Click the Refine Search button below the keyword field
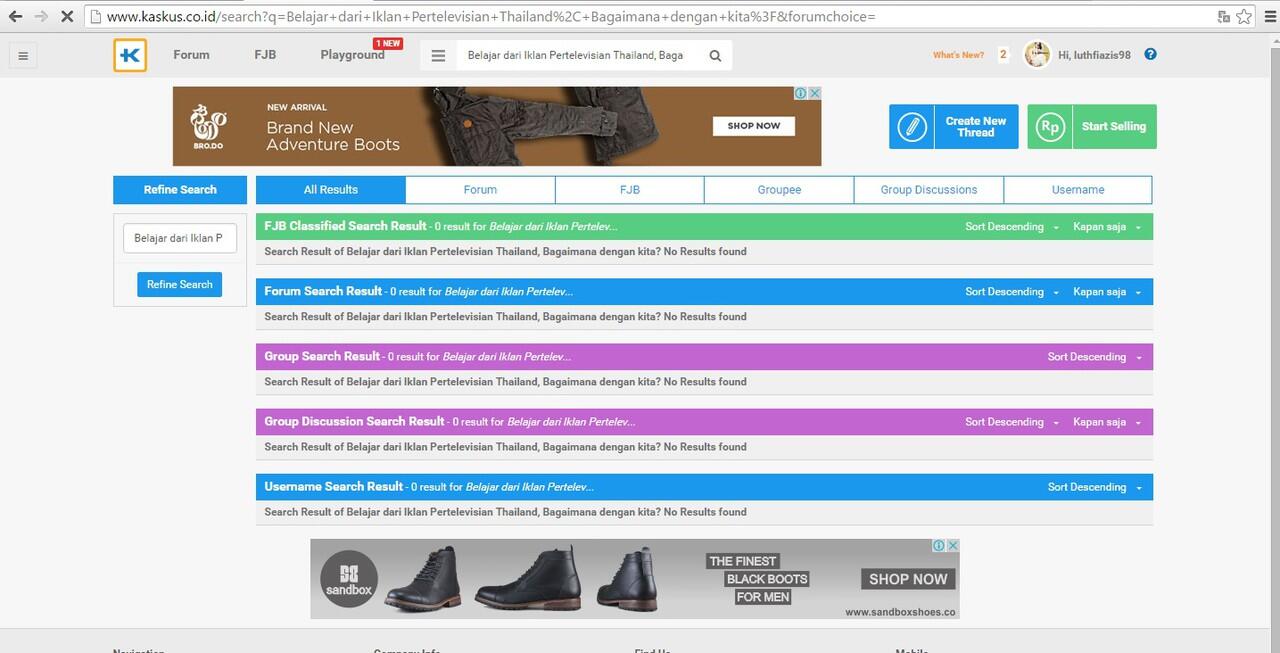This screenshot has height=653, width=1280. click(180, 284)
